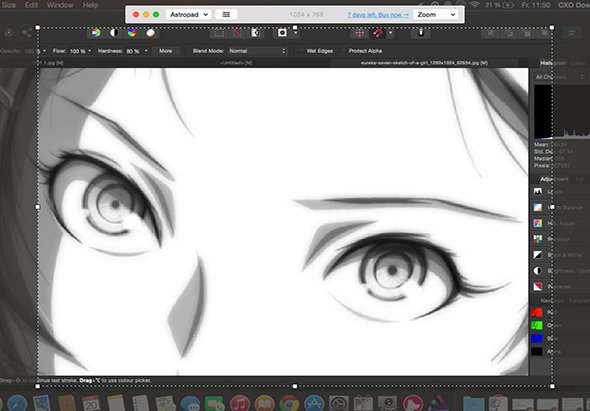
Task: Click the '7 days left. Buy now' link
Action: coord(378,15)
